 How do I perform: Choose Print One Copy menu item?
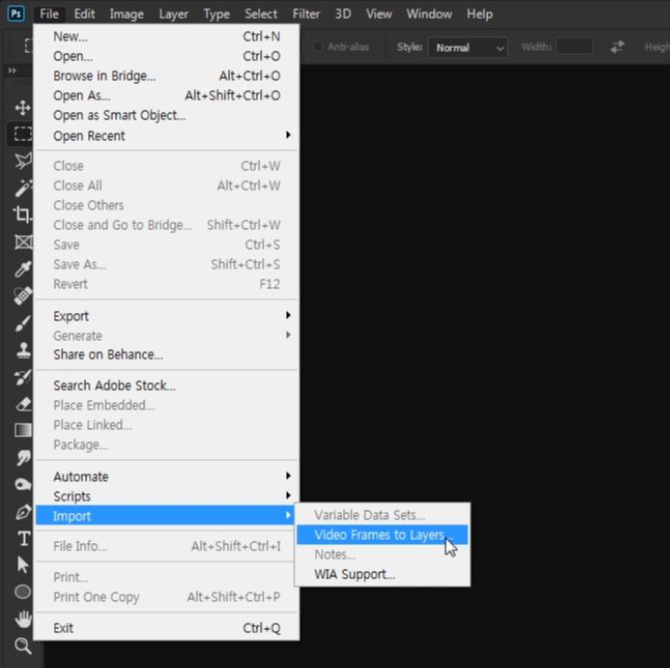click(x=167, y=597)
